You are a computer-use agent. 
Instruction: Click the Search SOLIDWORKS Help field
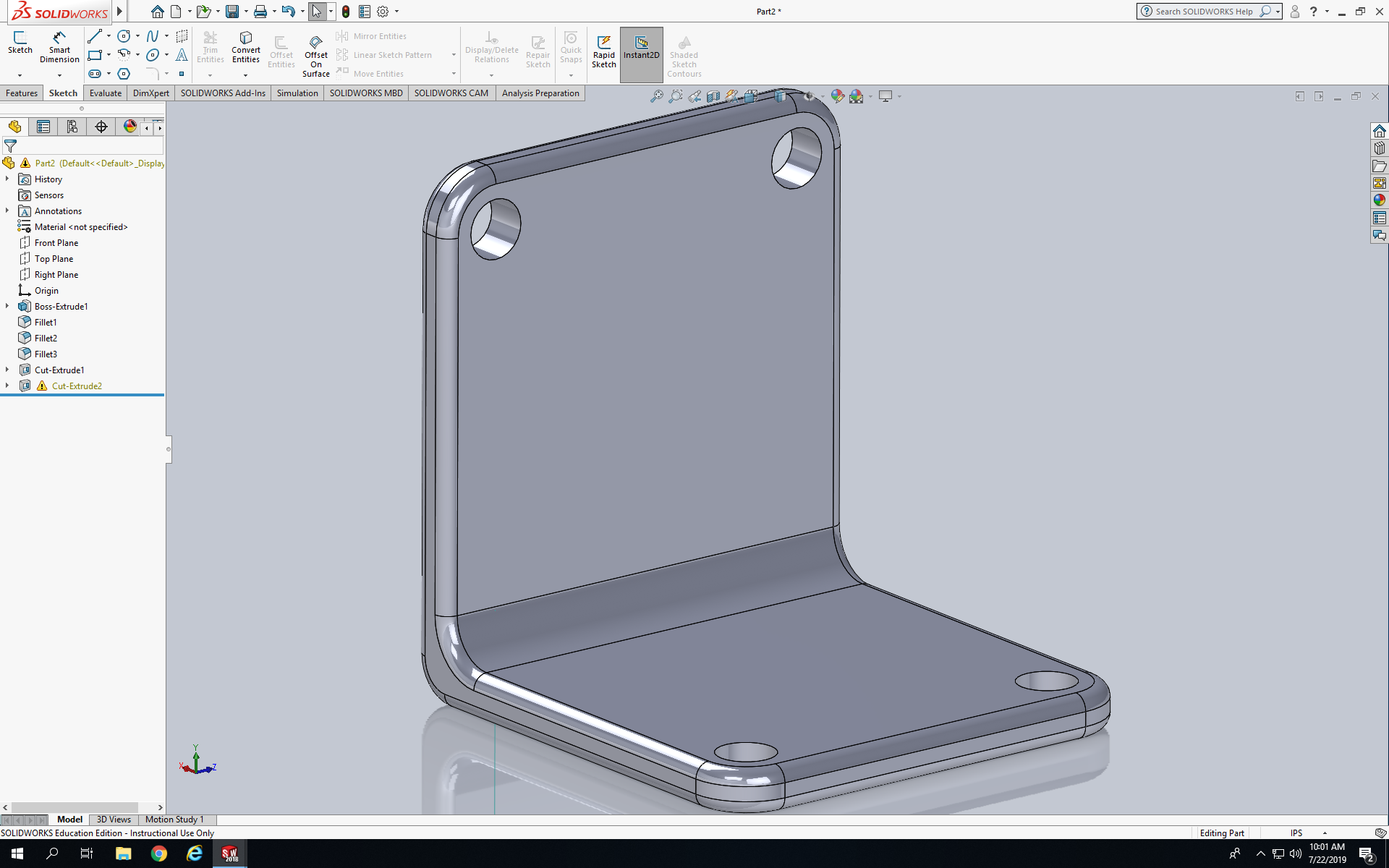pyautogui.click(x=1204, y=12)
